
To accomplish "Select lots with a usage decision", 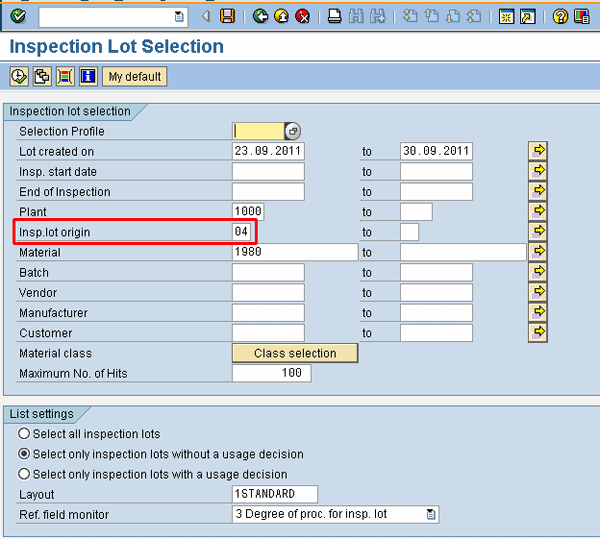I will (x=24, y=474).
